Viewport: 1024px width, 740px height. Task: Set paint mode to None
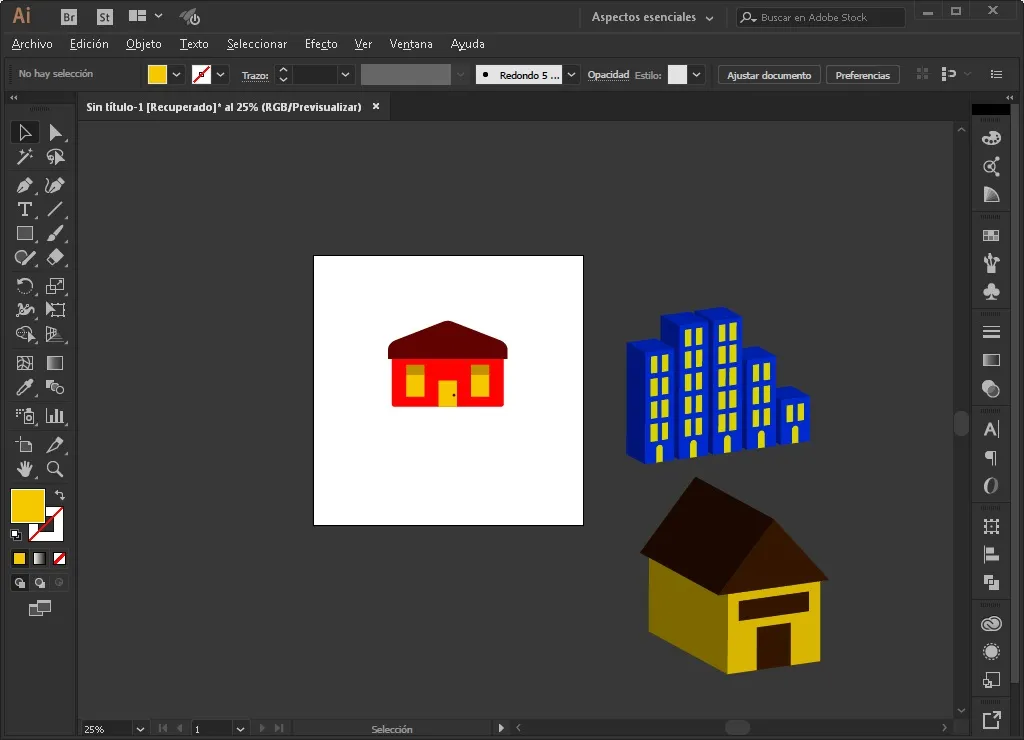59,558
